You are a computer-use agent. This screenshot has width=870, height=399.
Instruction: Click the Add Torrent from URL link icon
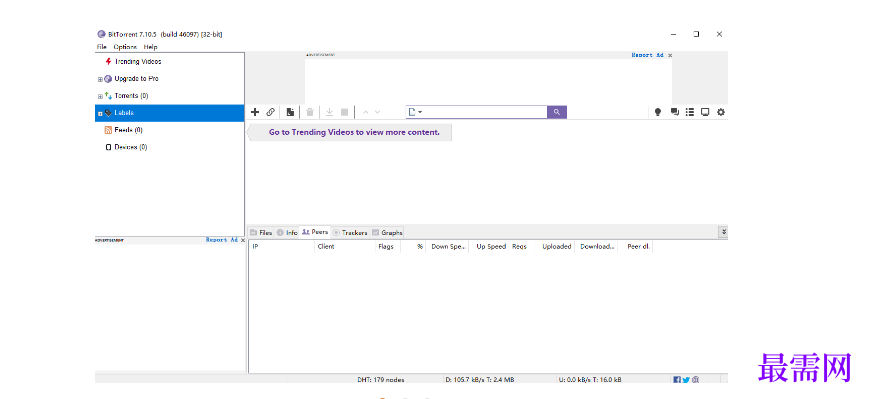click(x=270, y=112)
